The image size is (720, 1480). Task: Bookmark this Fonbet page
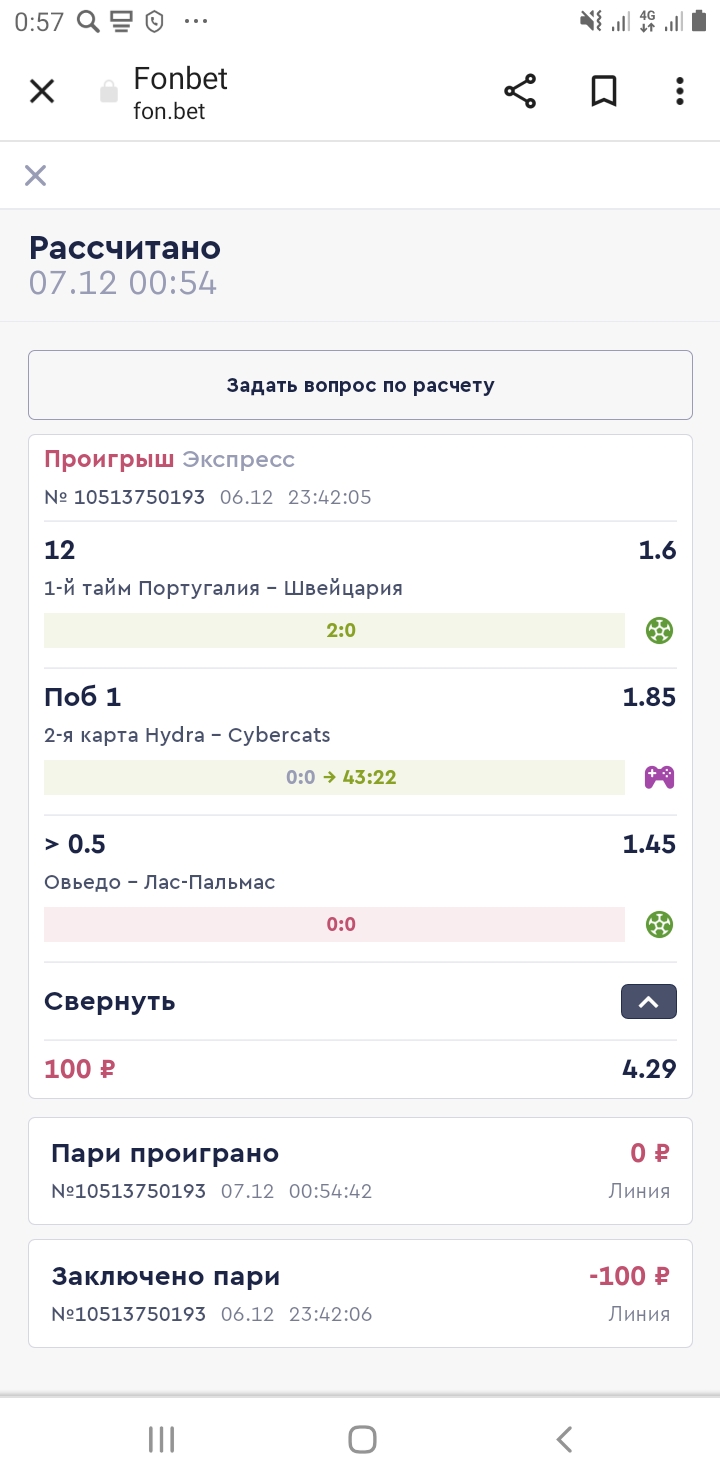click(603, 92)
